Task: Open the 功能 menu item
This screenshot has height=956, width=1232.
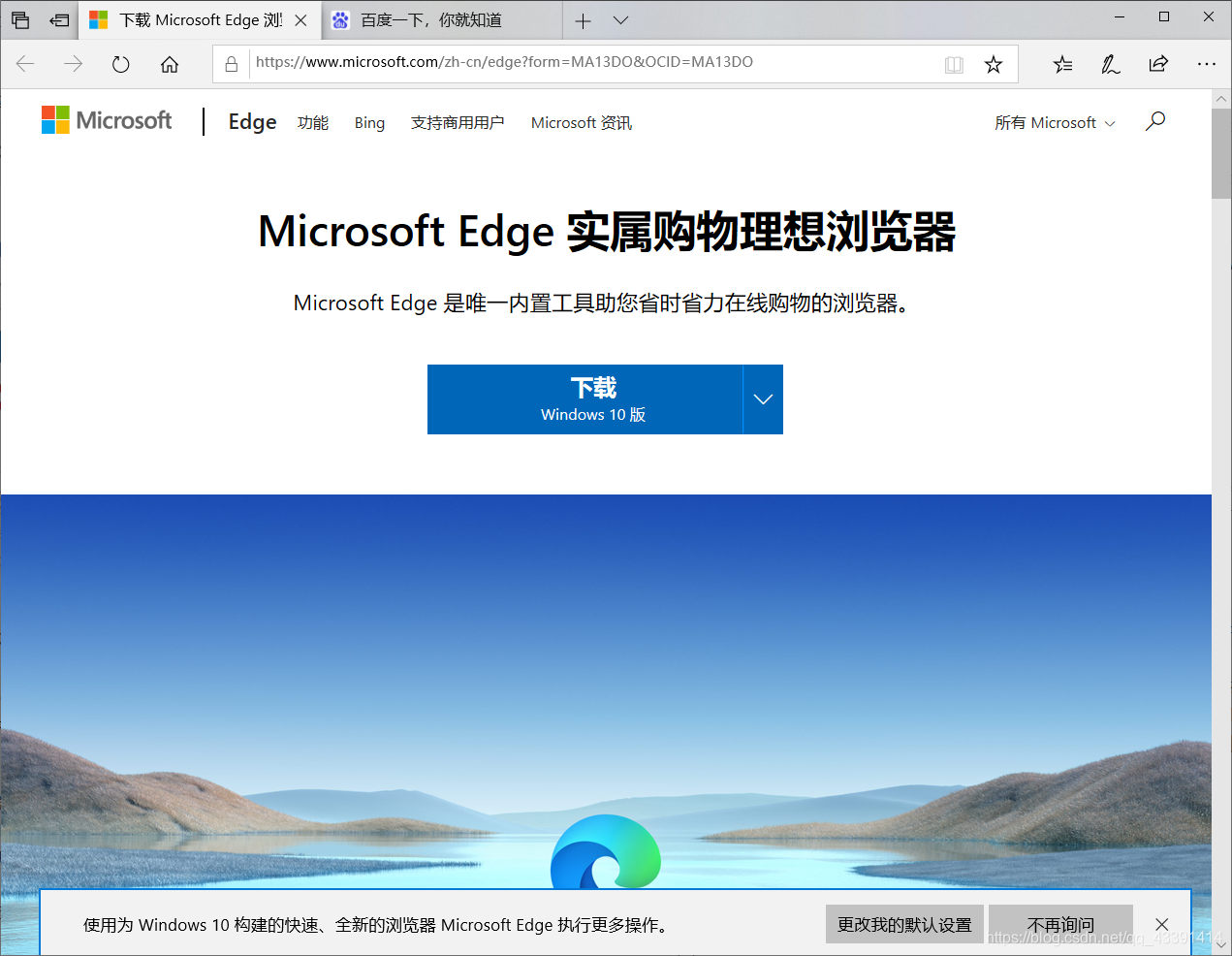Action: coord(313,122)
